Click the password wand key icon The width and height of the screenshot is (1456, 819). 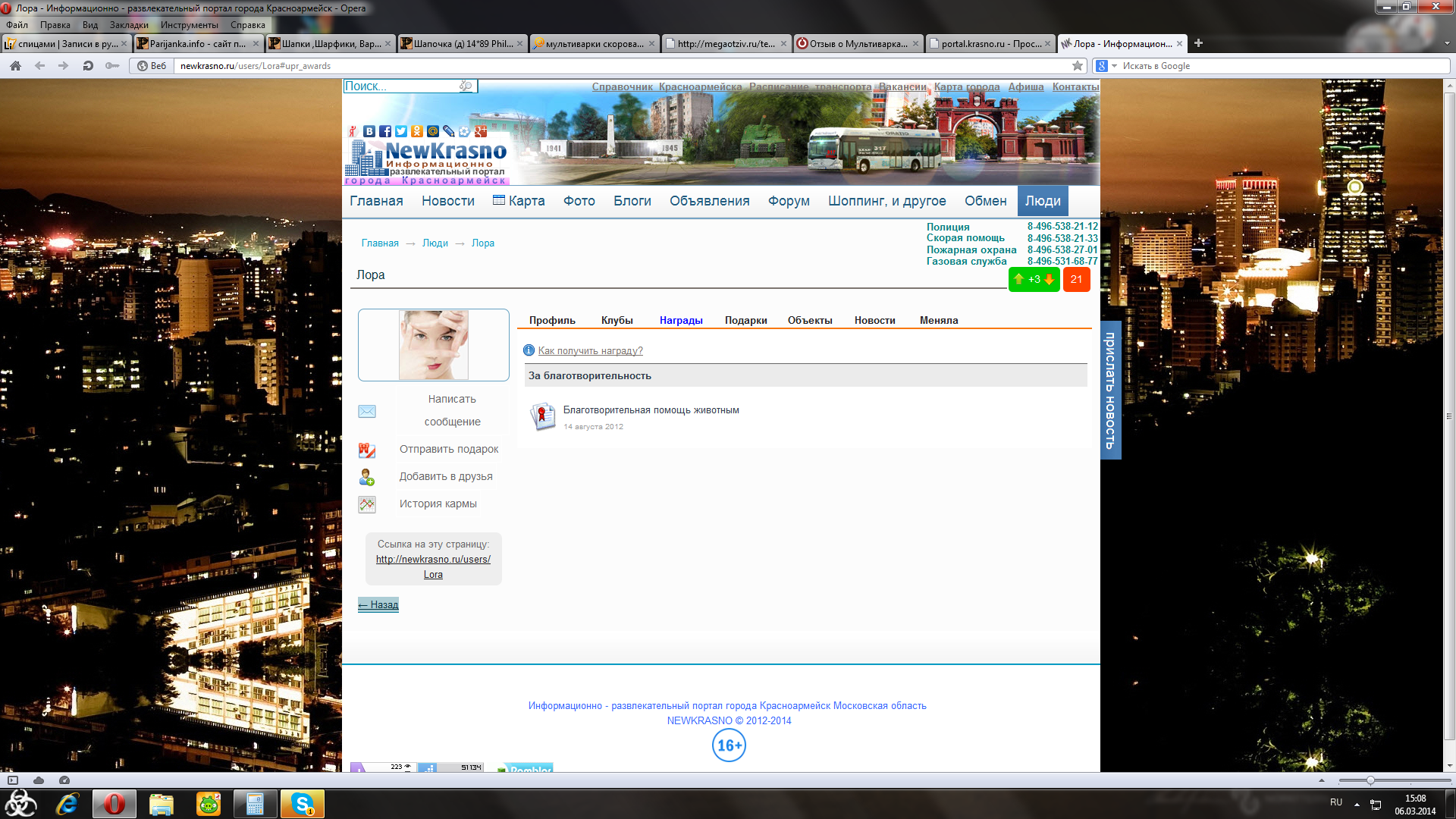pos(112,66)
